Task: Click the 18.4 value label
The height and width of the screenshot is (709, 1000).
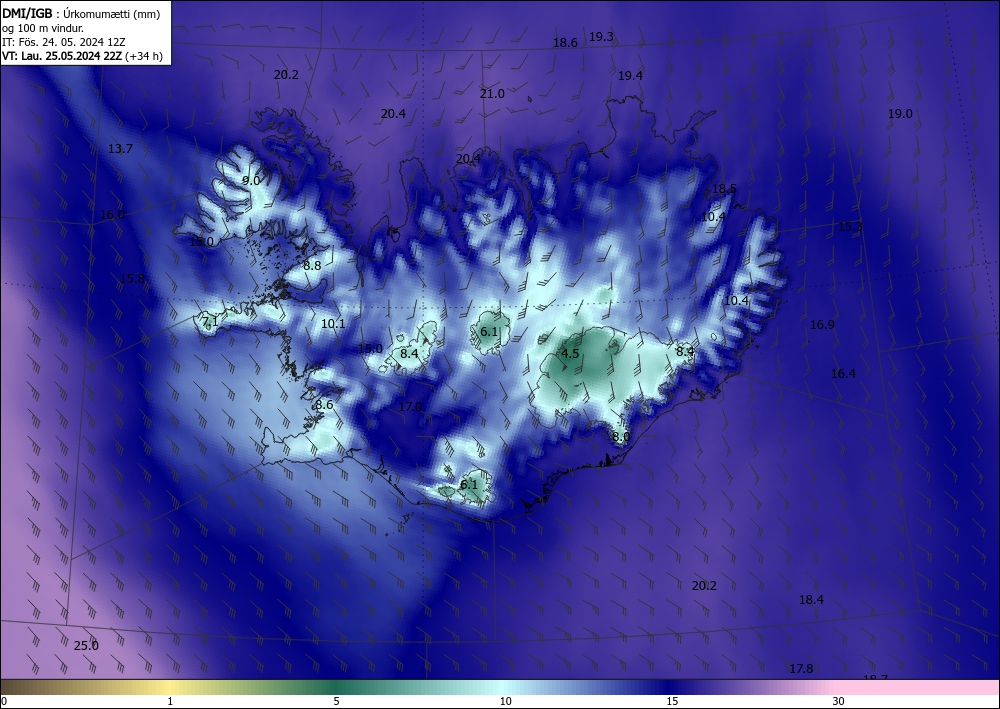Action: [x=811, y=599]
